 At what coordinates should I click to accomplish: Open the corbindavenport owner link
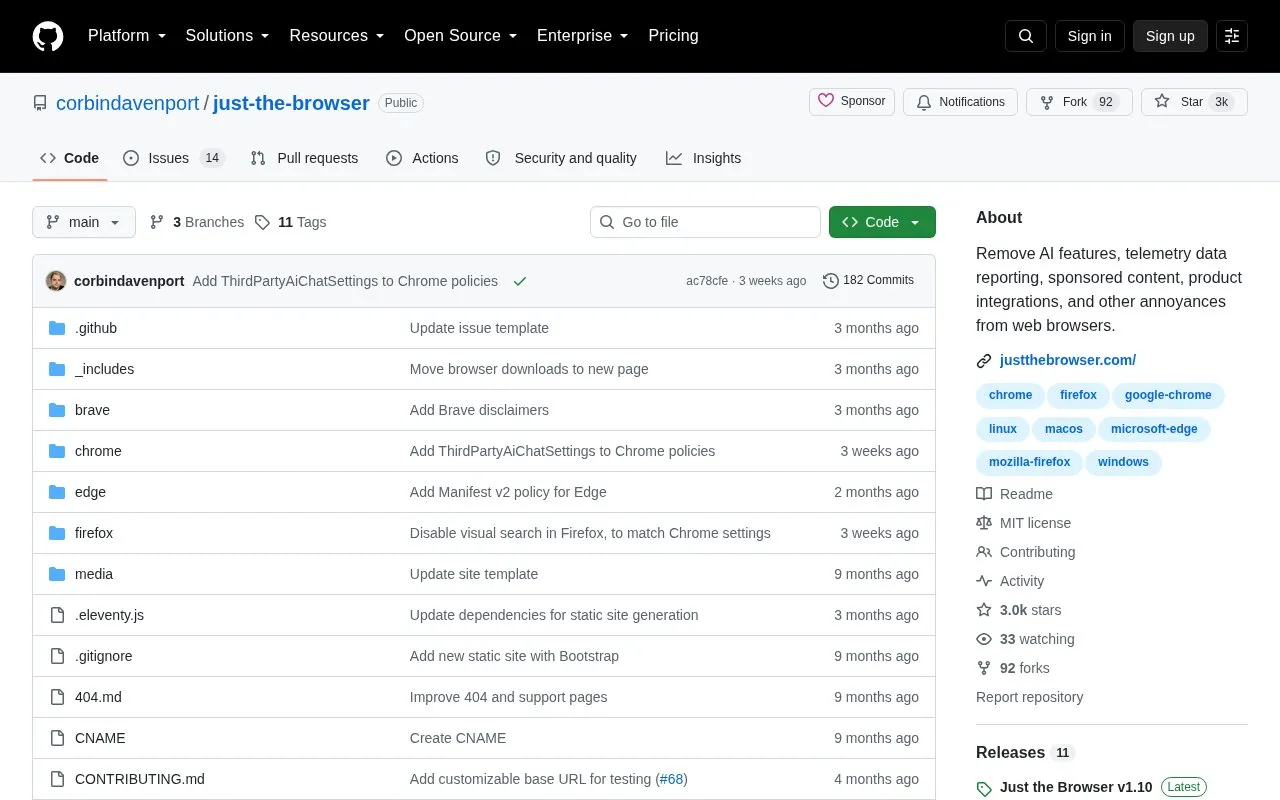128,103
